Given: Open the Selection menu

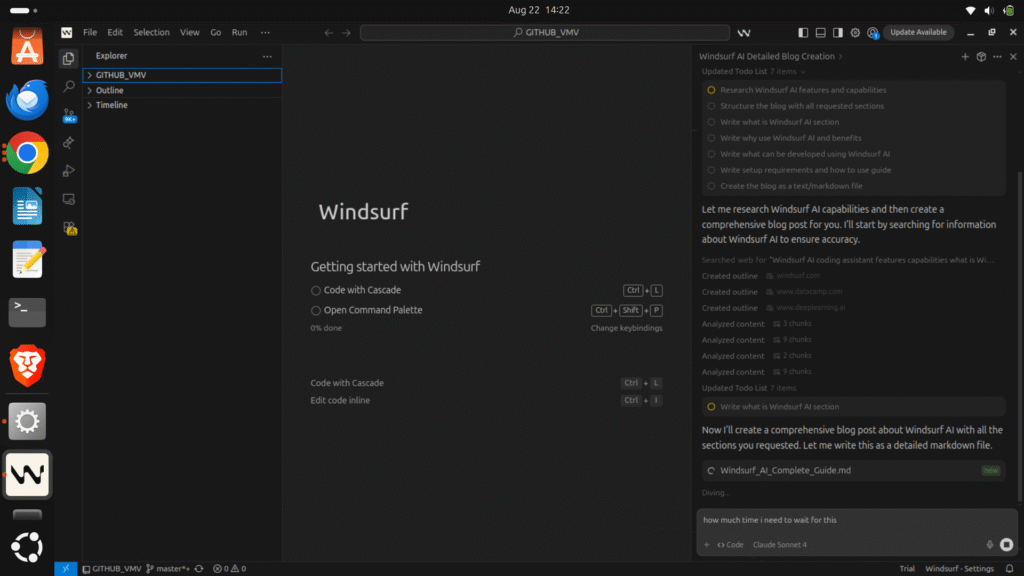Looking at the screenshot, I should (152, 33).
